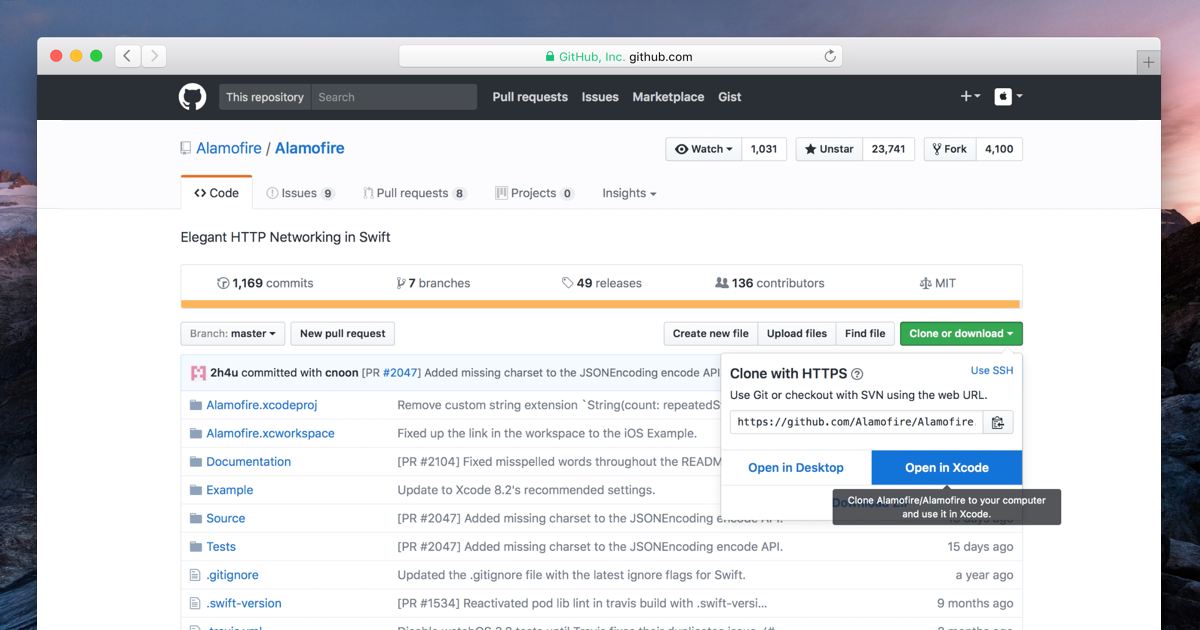Switch to the Issues tab
This screenshot has height=630, width=1200.
click(300, 193)
